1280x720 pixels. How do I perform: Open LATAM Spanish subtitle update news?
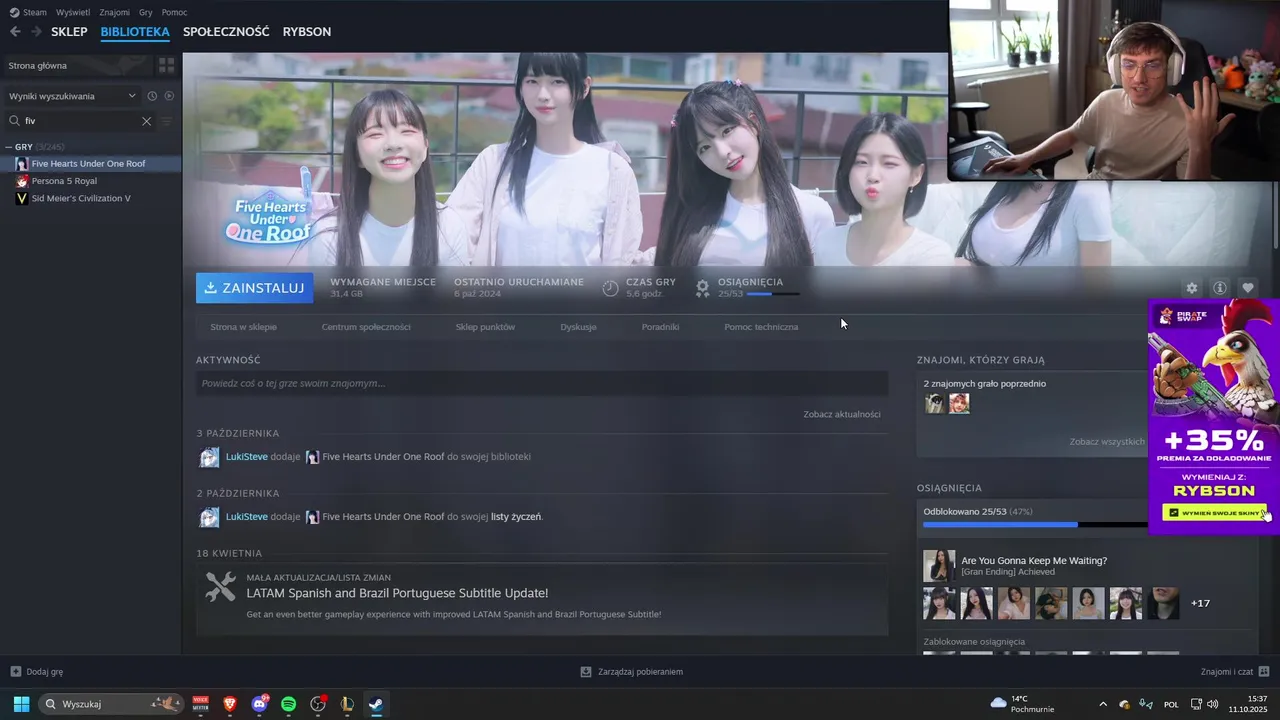tap(397, 593)
